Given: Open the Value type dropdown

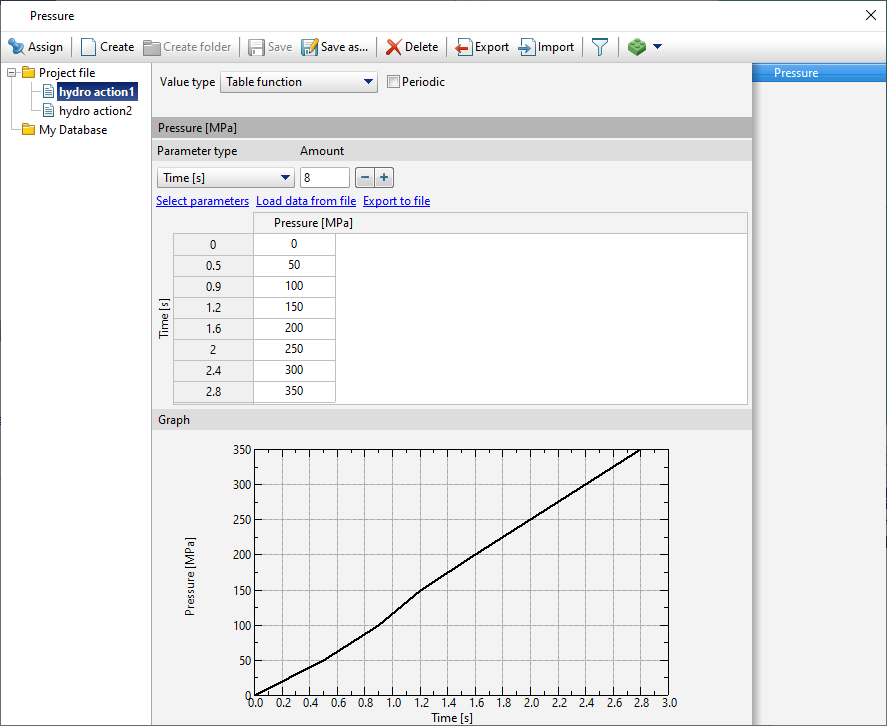Looking at the screenshot, I should 298,82.
